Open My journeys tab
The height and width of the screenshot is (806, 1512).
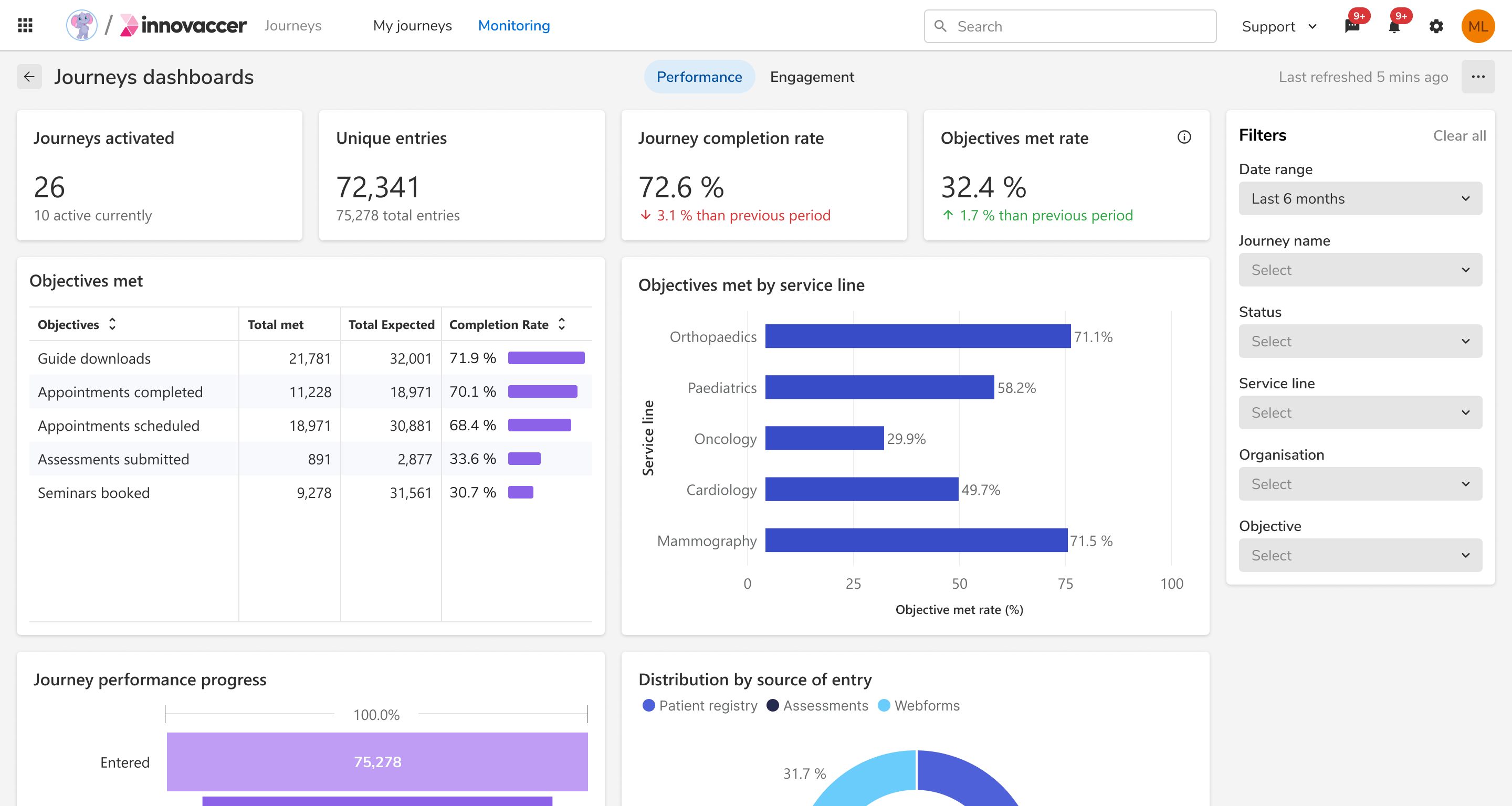pyautogui.click(x=412, y=26)
